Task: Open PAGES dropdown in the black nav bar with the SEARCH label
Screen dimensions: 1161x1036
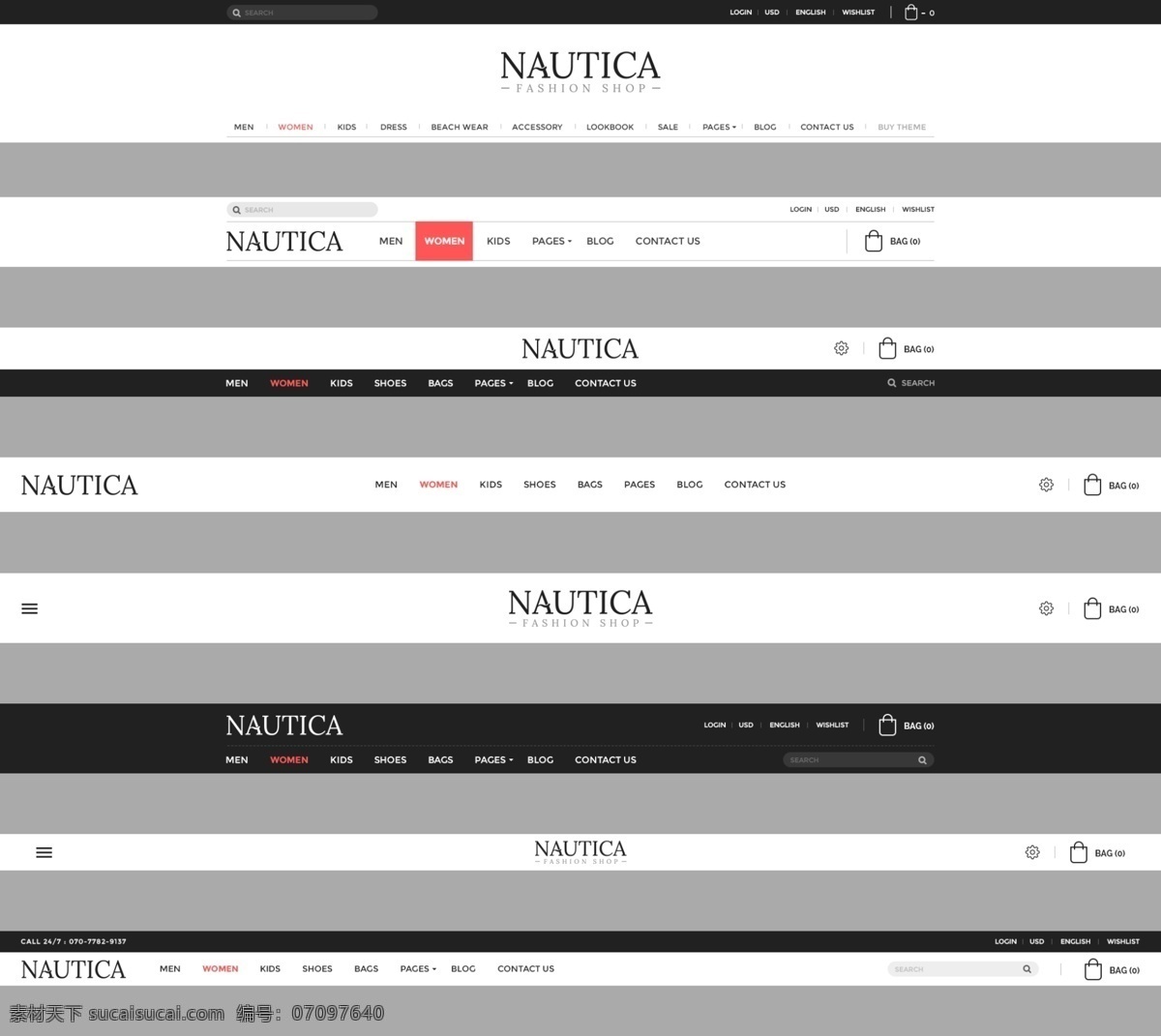Action: 493,383
